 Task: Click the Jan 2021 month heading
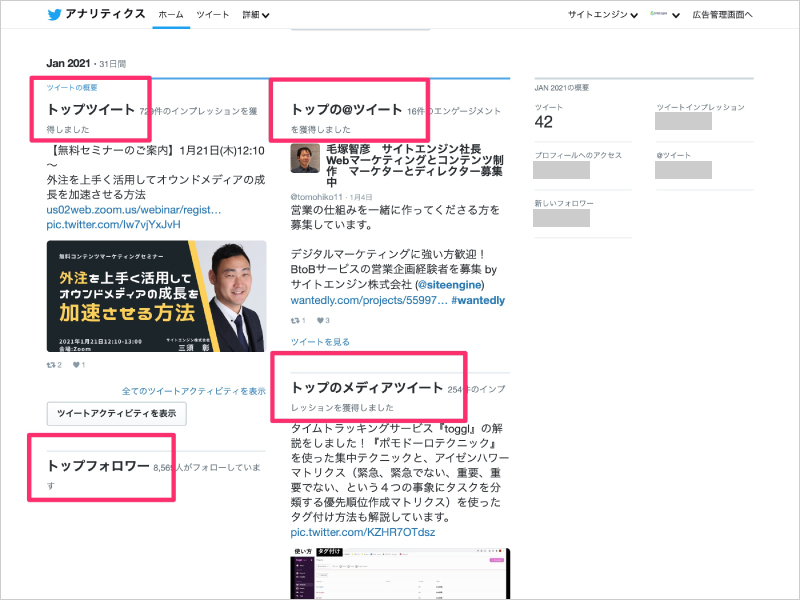pyautogui.click(x=68, y=63)
